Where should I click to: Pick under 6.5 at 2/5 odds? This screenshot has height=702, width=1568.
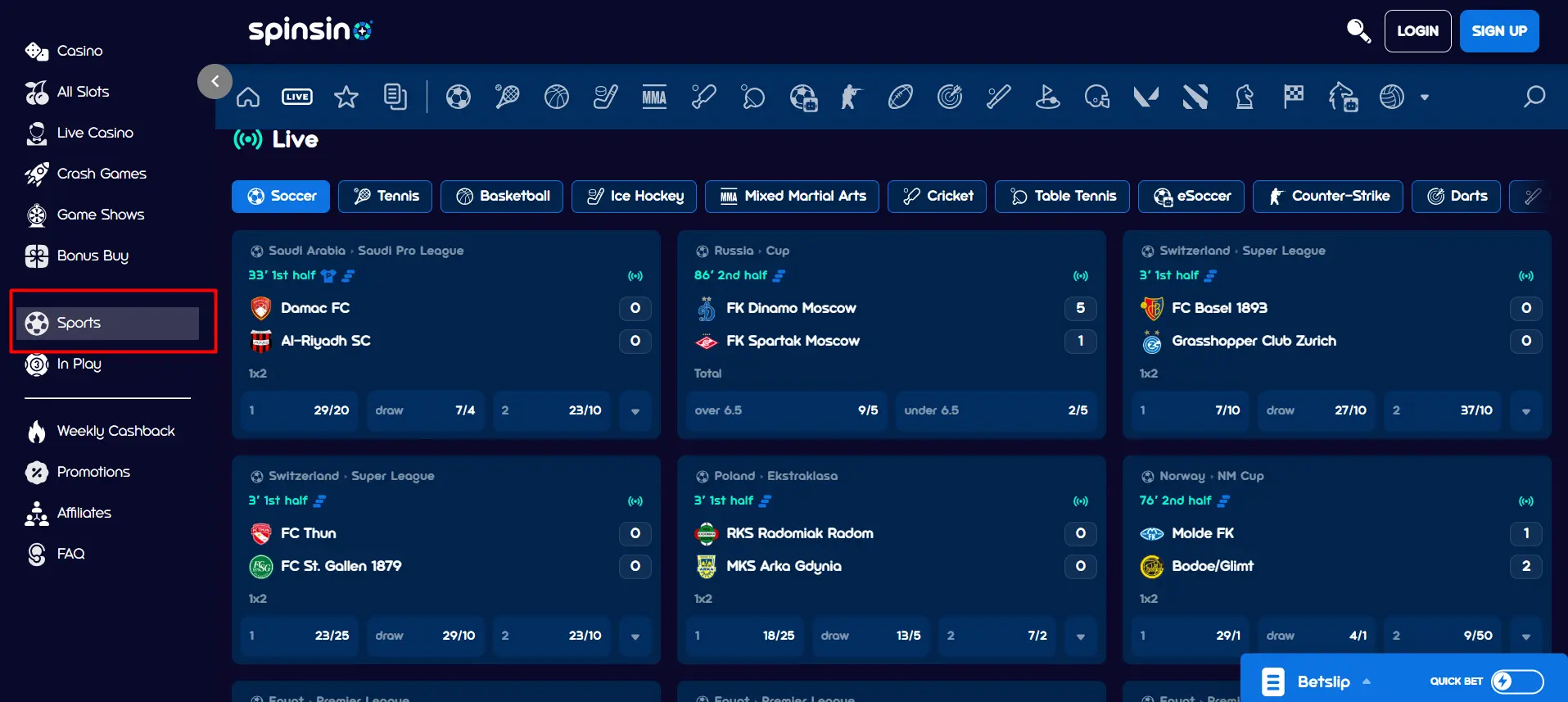[x=996, y=411]
